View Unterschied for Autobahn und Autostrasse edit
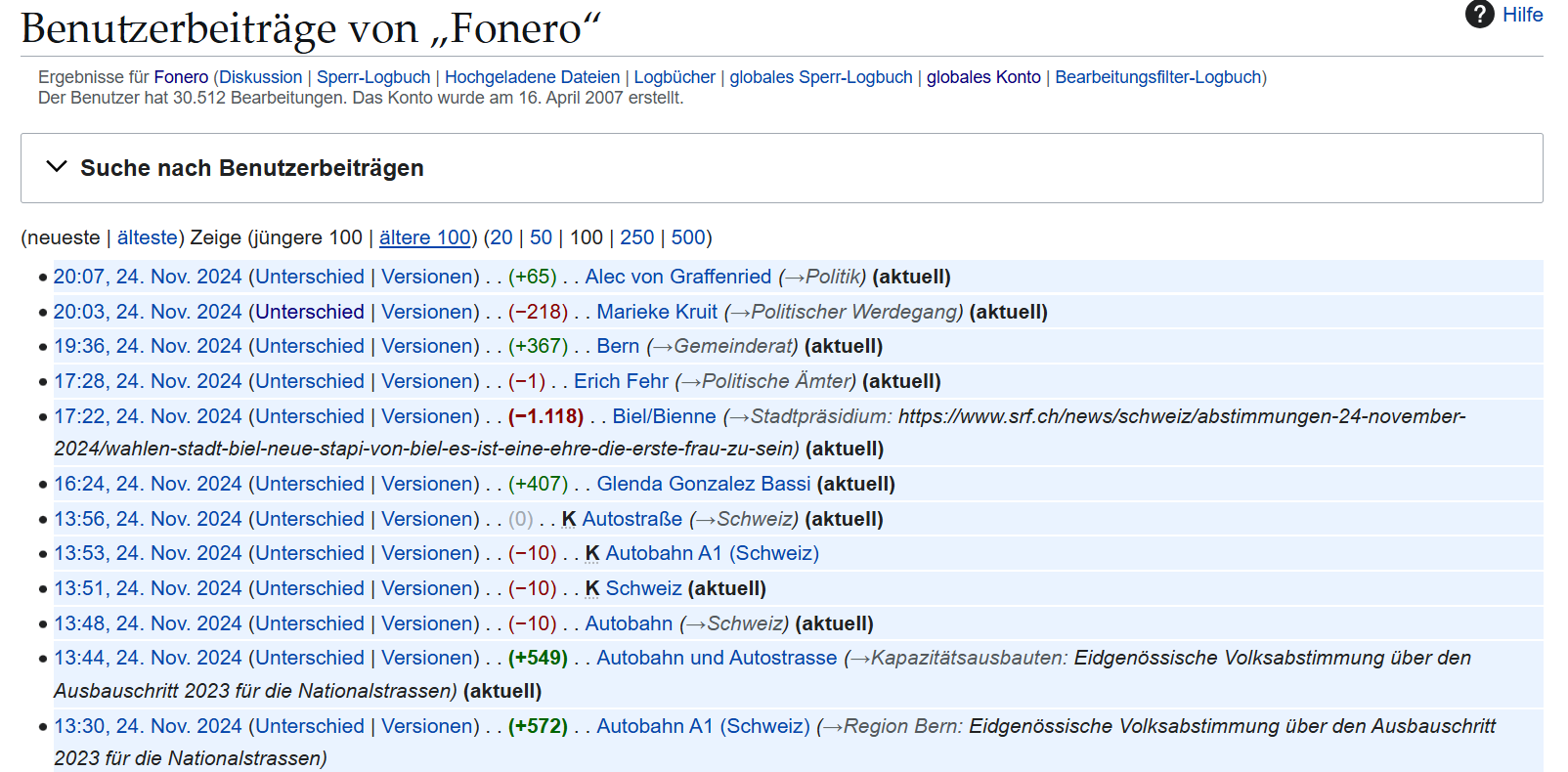 [310, 658]
